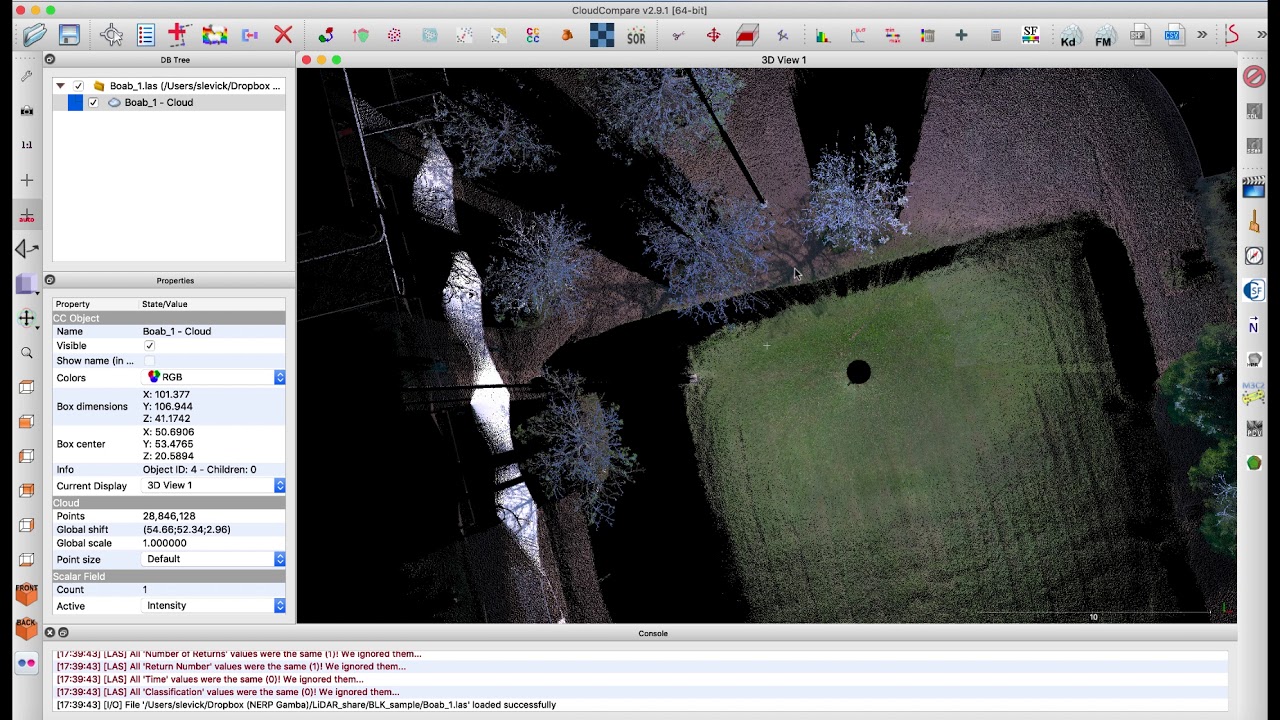1280x720 pixels.
Task: Close the Console panel
Action: 49,633
